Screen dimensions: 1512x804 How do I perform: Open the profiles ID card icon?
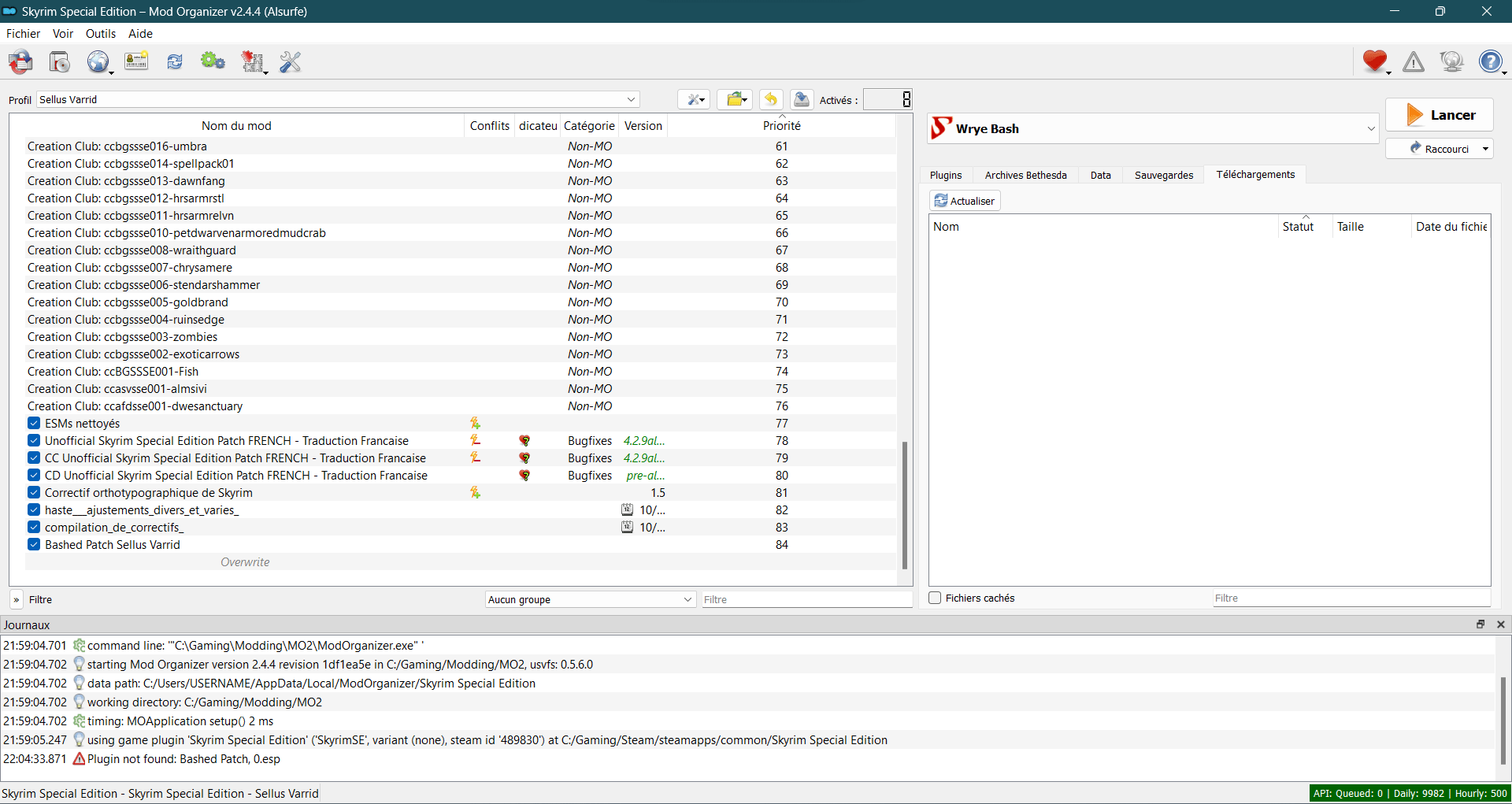coord(136,61)
